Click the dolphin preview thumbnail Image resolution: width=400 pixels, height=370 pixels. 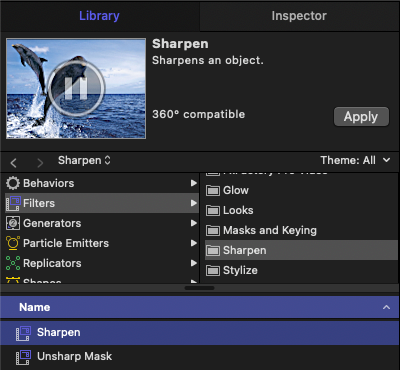pyautogui.click(x=76, y=88)
